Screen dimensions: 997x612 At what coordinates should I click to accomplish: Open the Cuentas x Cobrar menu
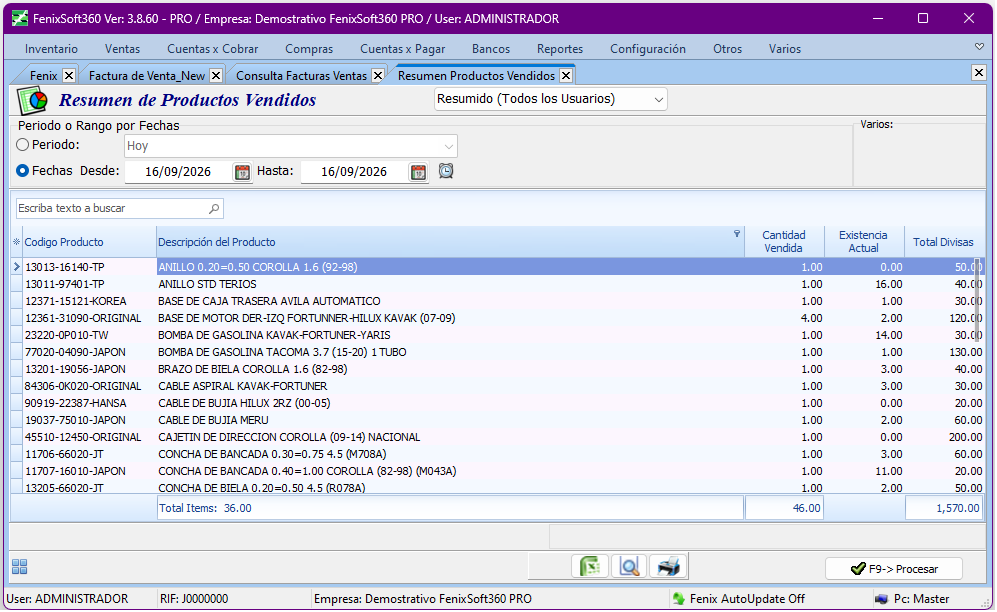point(212,49)
